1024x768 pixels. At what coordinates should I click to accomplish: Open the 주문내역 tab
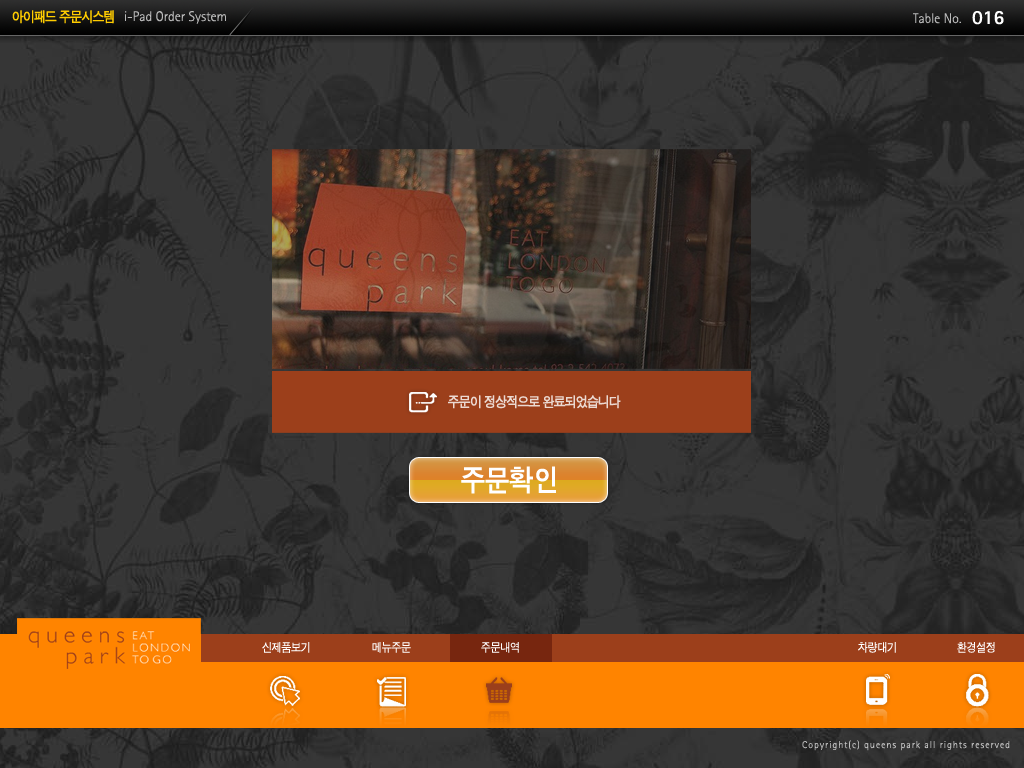pos(500,648)
